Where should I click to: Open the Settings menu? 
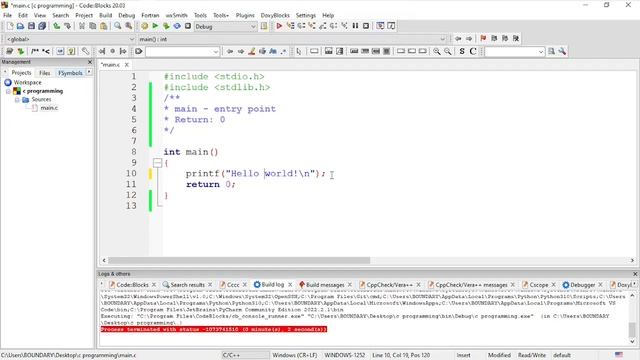pos(306,15)
